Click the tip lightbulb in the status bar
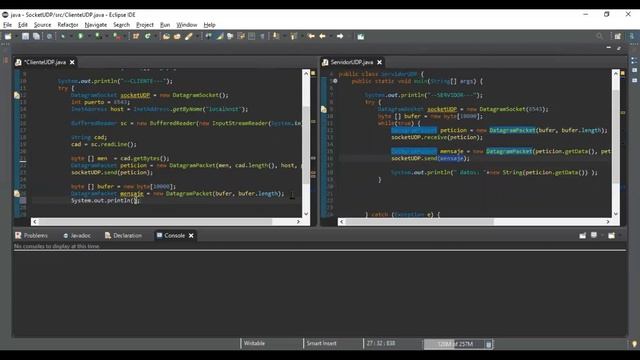The image size is (640, 360). (x=634, y=344)
